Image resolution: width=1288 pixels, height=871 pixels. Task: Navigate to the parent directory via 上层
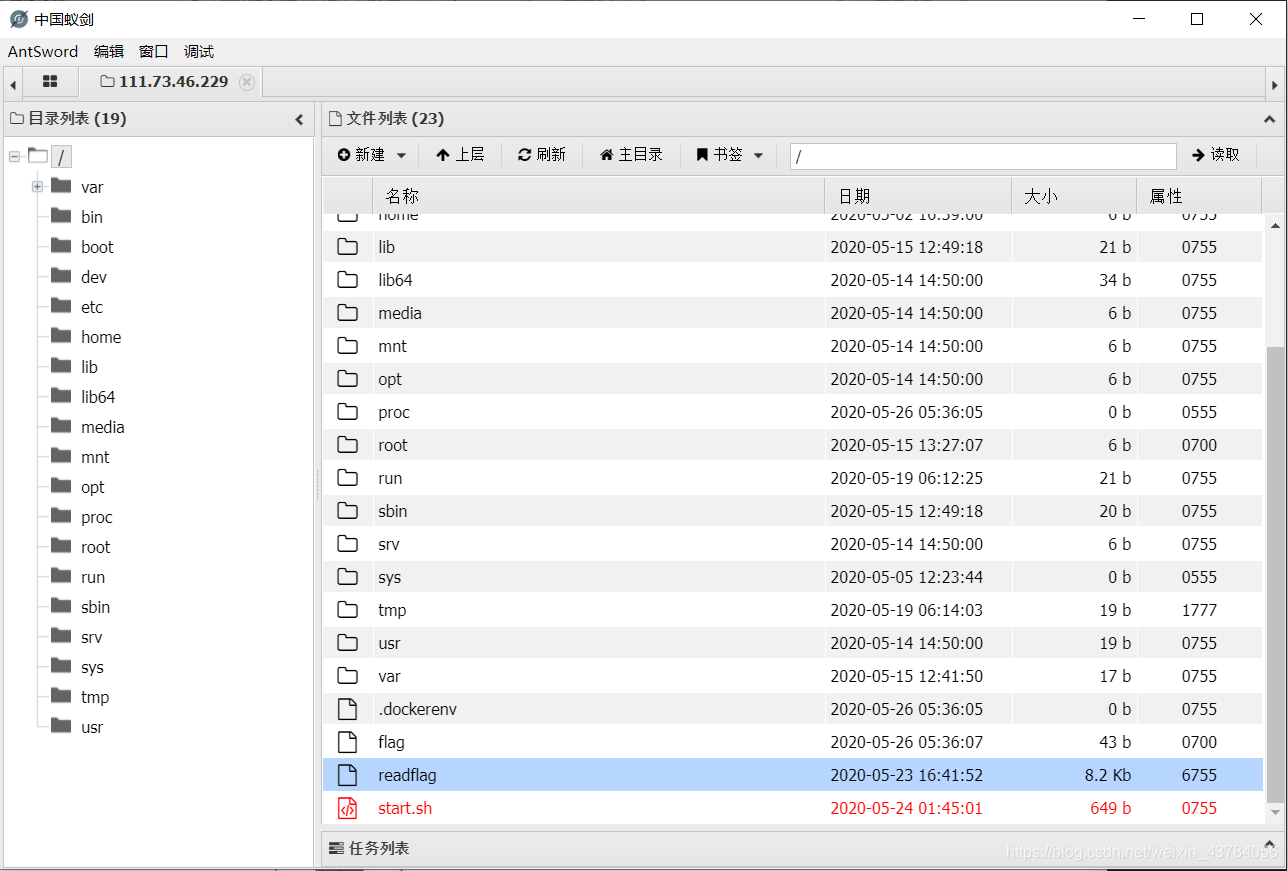click(461, 154)
